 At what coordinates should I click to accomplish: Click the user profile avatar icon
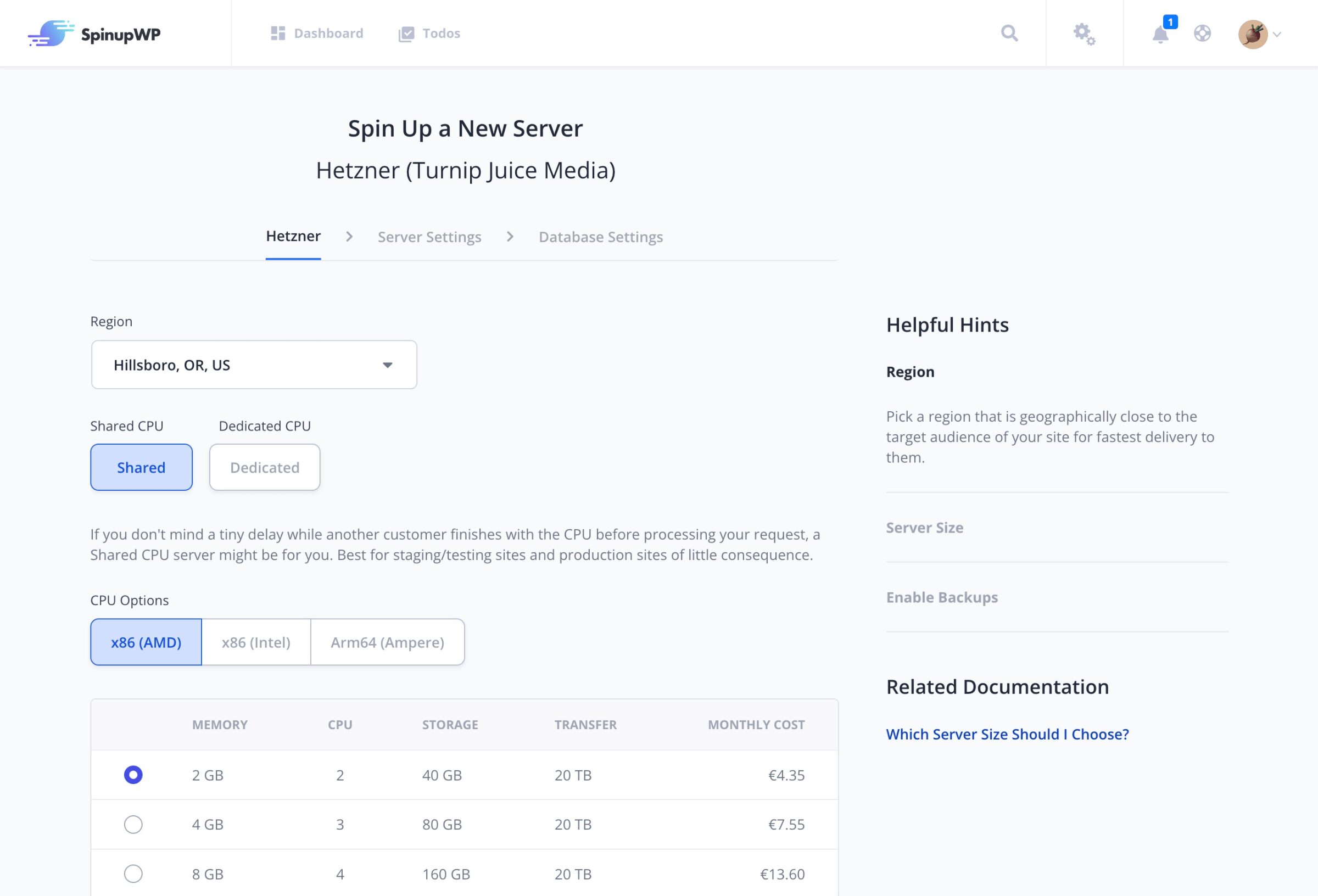pyautogui.click(x=1253, y=33)
